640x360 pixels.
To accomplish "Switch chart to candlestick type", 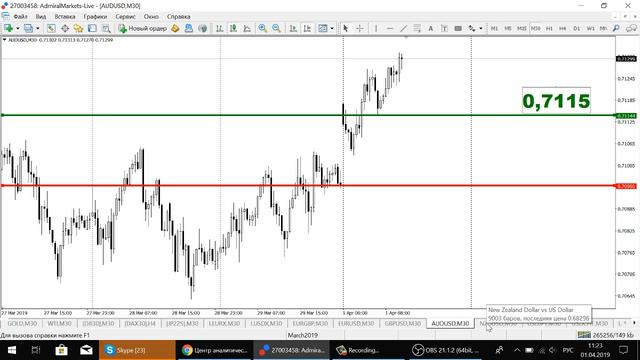I will (x=233, y=28).
